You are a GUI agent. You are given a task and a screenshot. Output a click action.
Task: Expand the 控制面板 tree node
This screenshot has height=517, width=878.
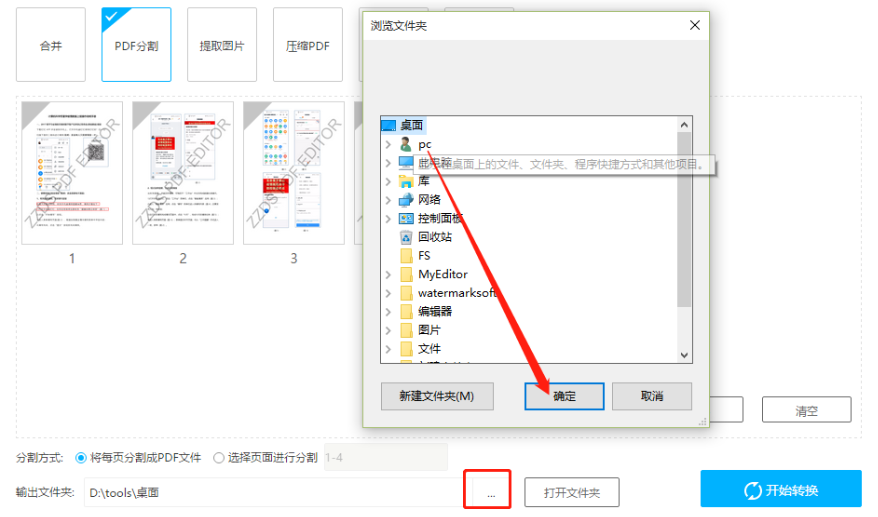[388, 218]
